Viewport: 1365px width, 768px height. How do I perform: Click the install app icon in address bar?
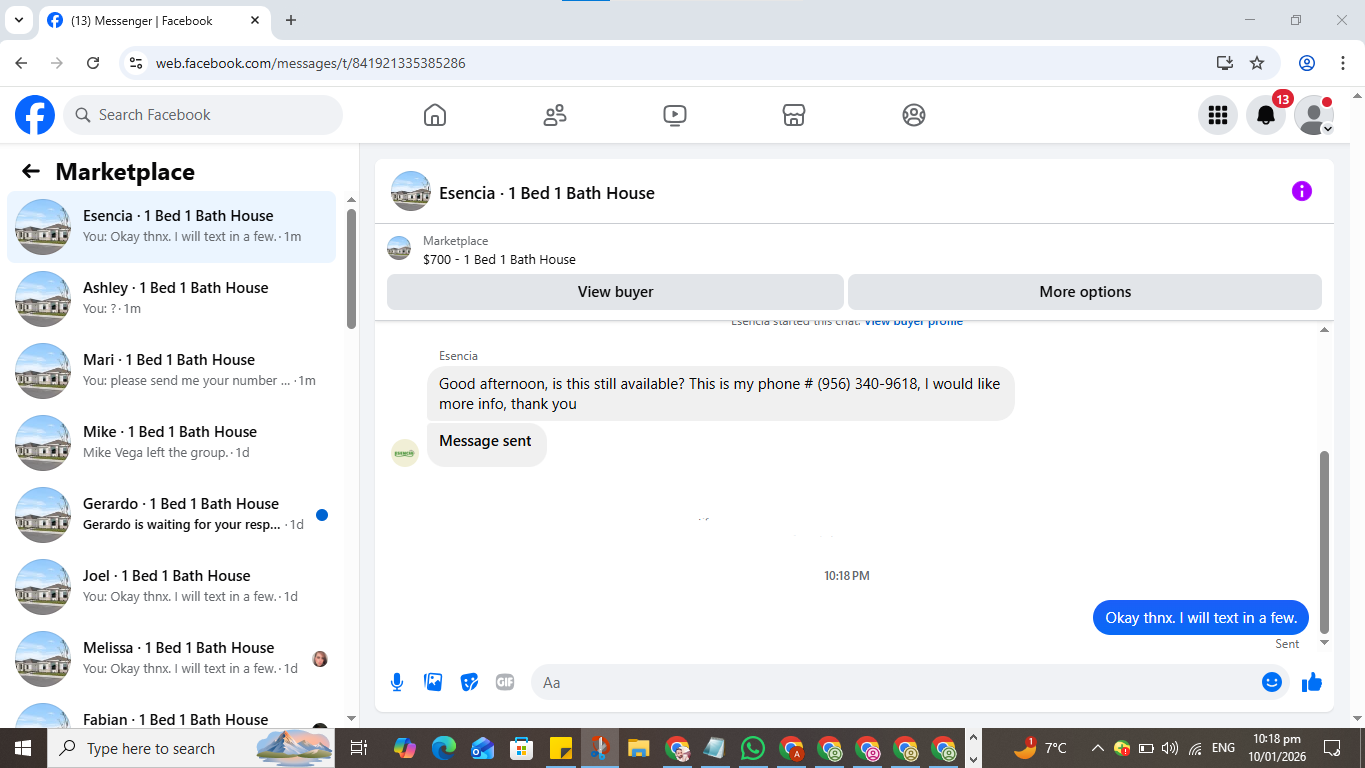pyautogui.click(x=1225, y=63)
